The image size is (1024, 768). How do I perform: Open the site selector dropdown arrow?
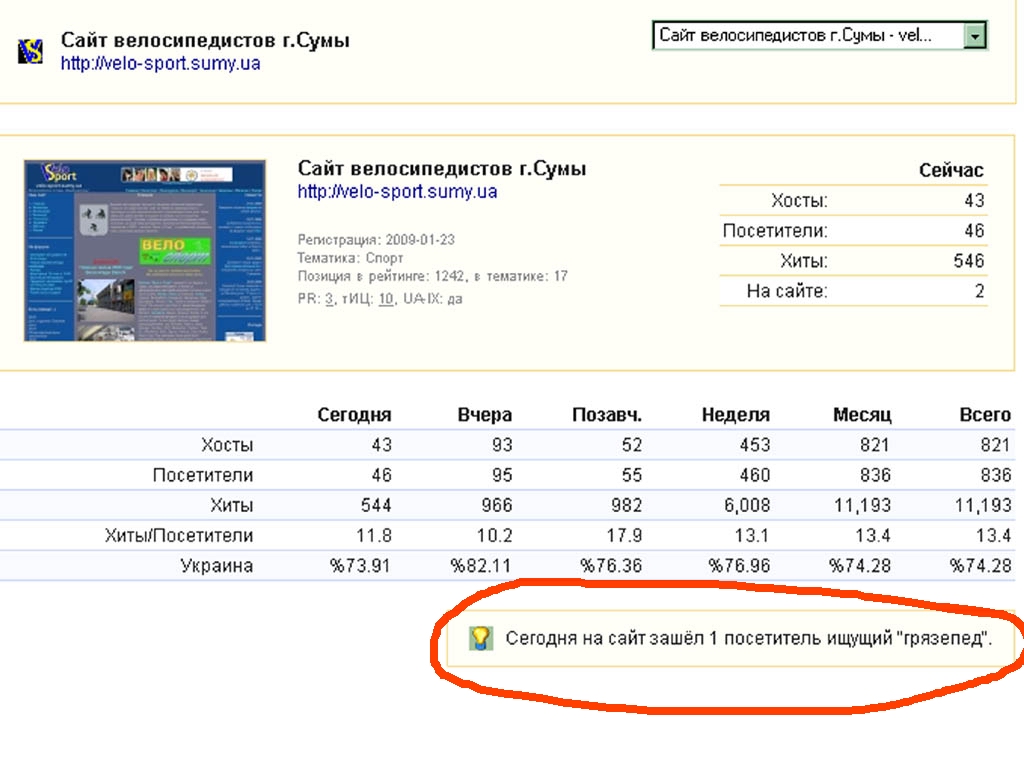(x=975, y=36)
